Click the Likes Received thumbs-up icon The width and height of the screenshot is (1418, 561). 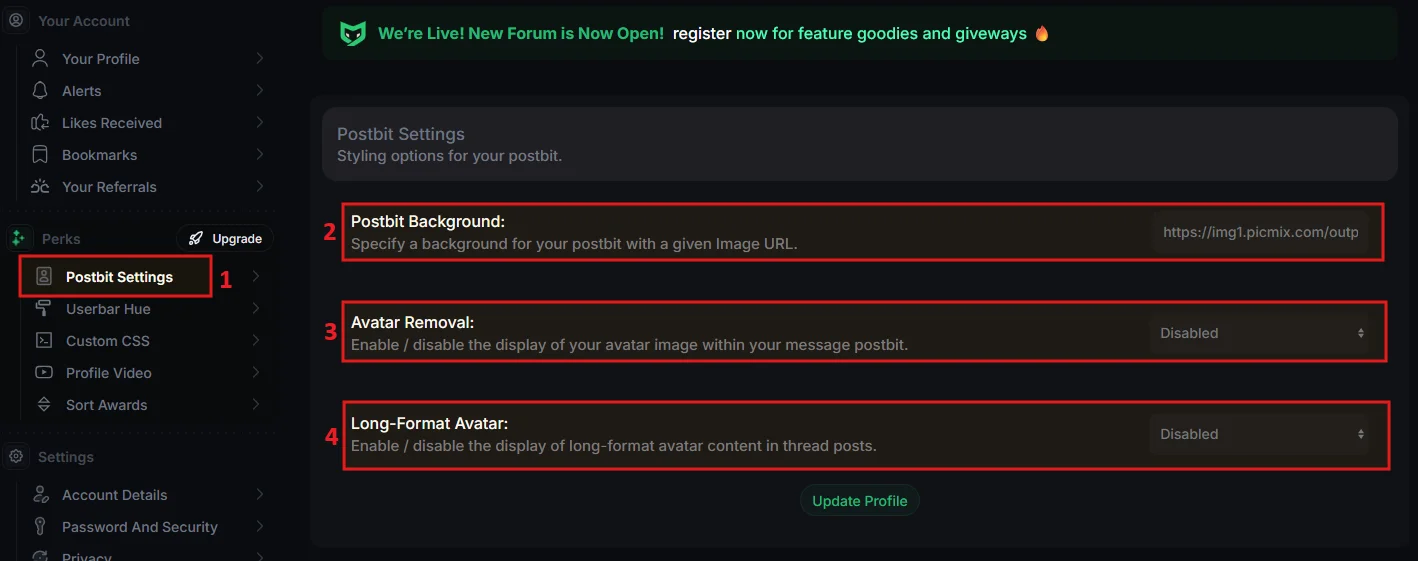(x=40, y=122)
